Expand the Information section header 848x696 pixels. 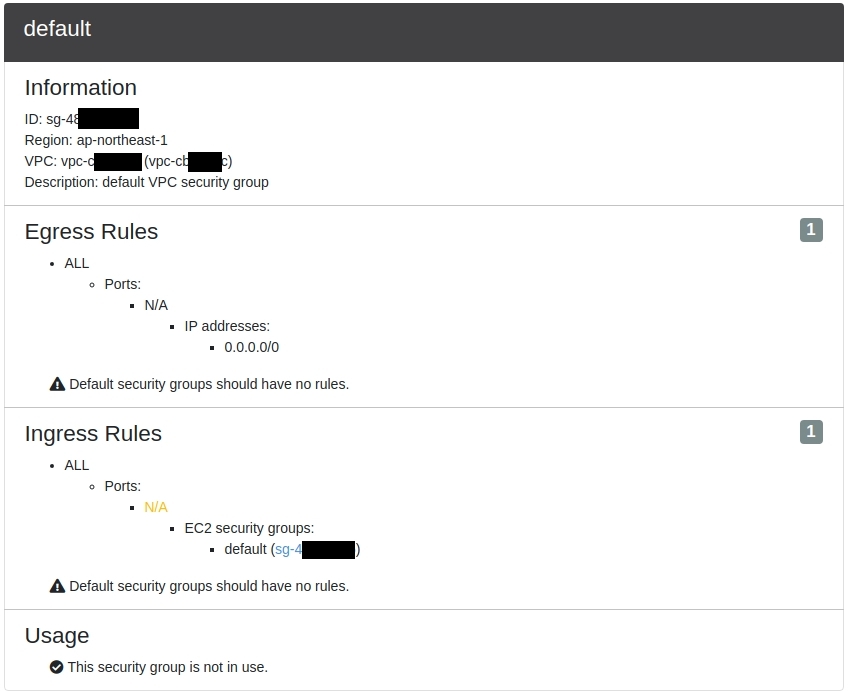pos(80,88)
